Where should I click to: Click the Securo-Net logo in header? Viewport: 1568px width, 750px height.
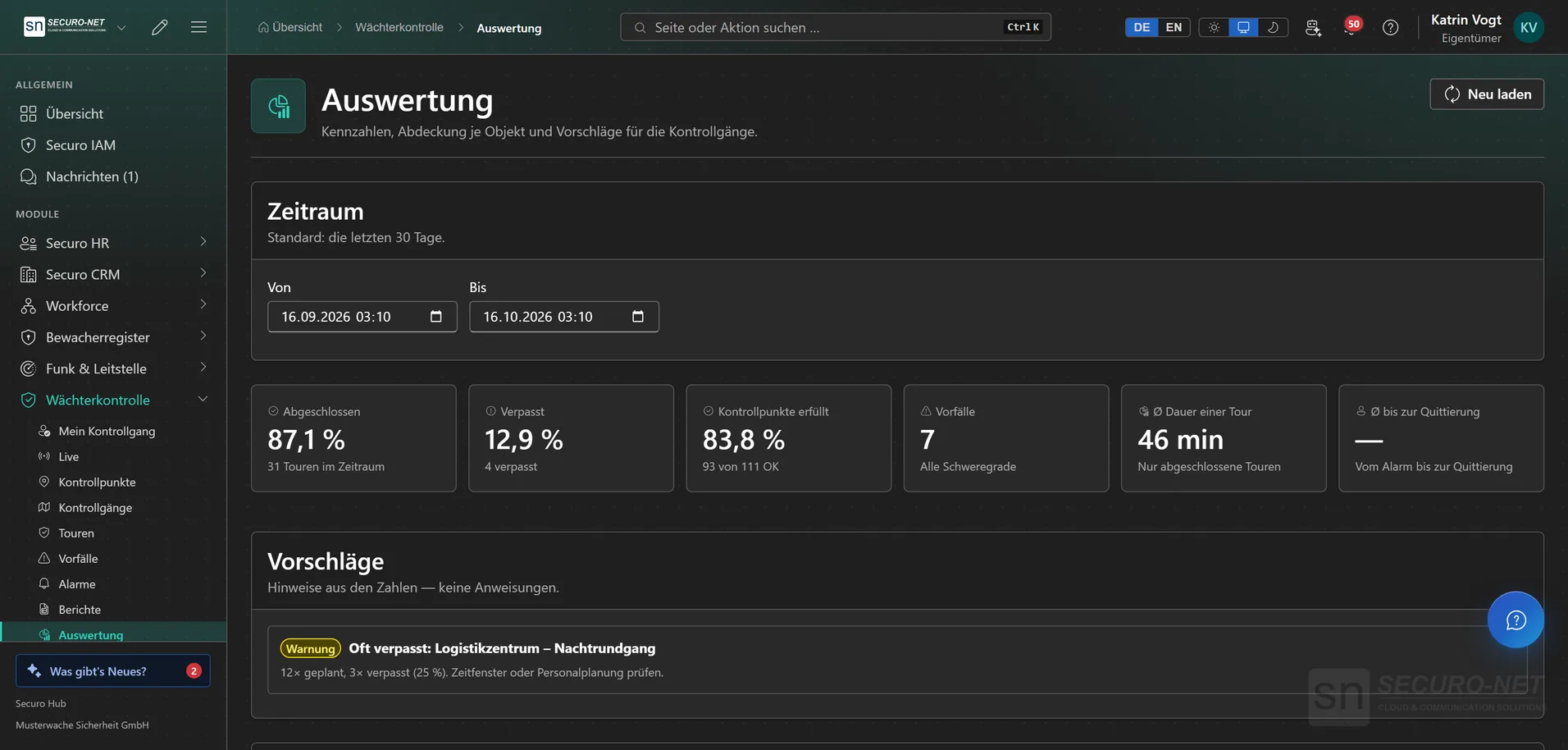(65, 26)
